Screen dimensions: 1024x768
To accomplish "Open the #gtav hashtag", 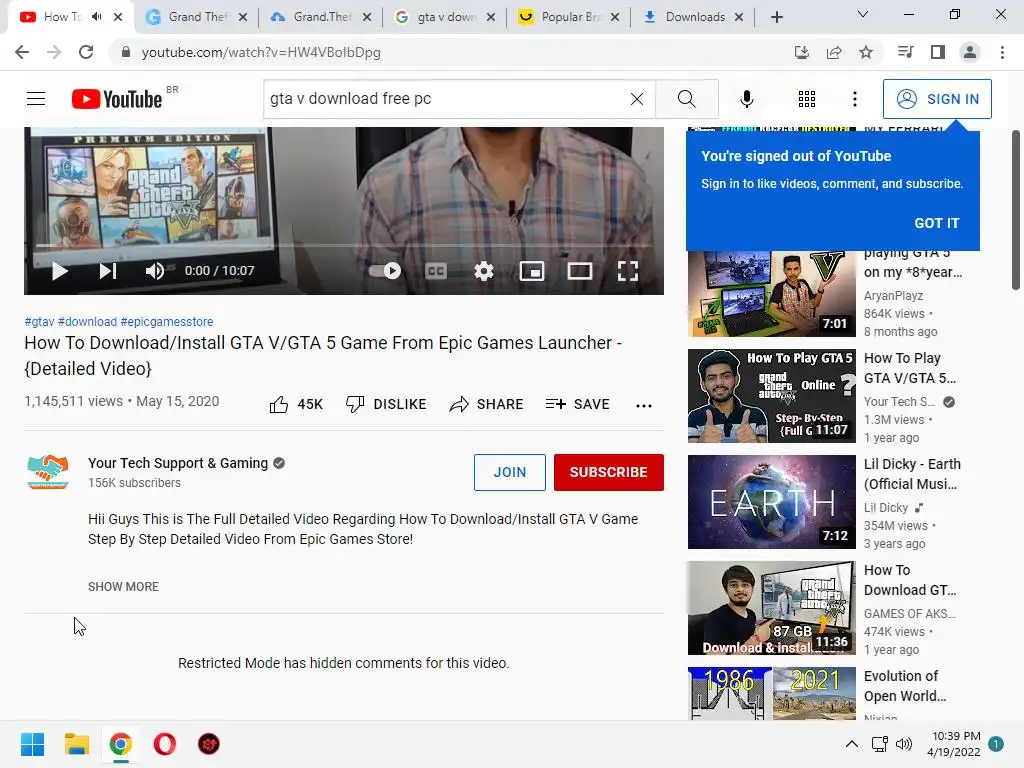I will pyautogui.click(x=39, y=321).
